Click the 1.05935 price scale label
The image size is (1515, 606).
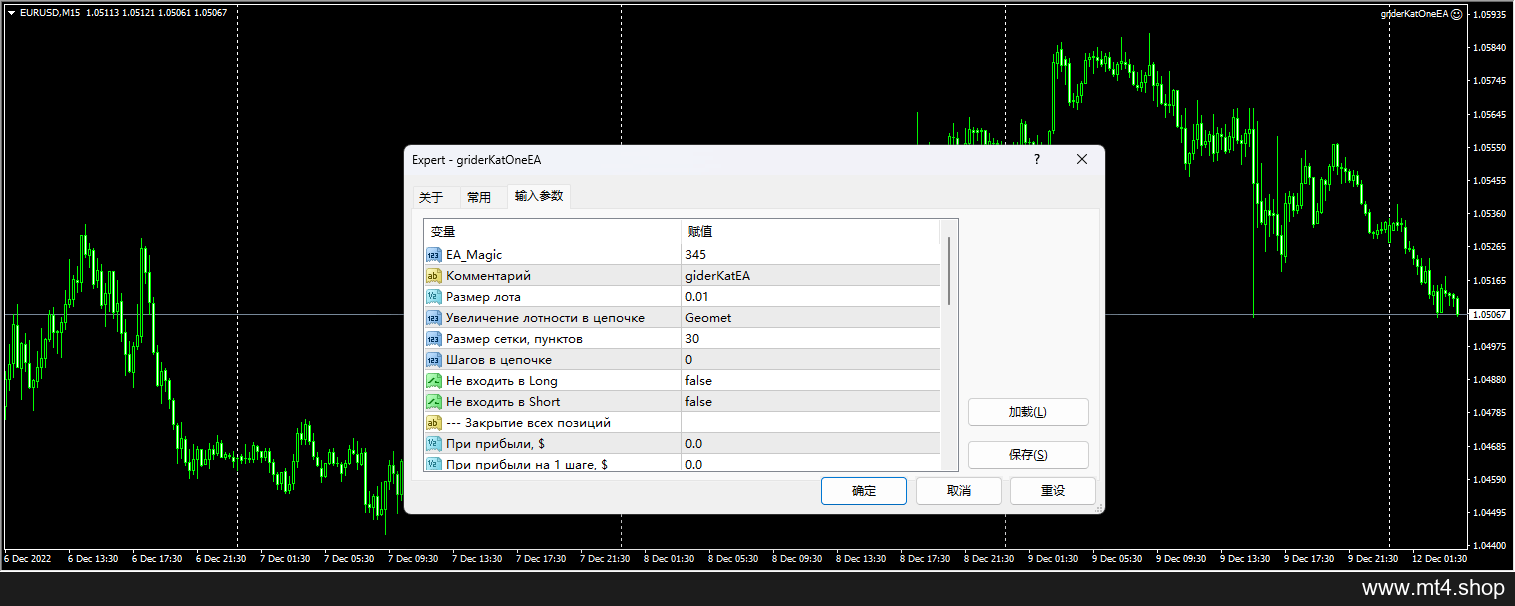click(x=1490, y=15)
